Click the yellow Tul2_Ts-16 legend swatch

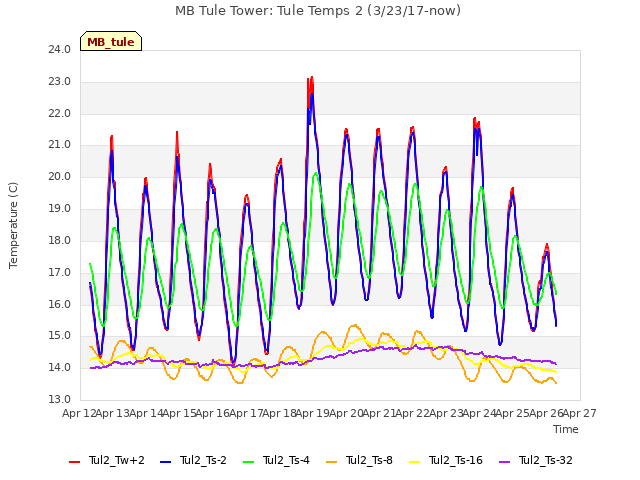click(414, 462)
